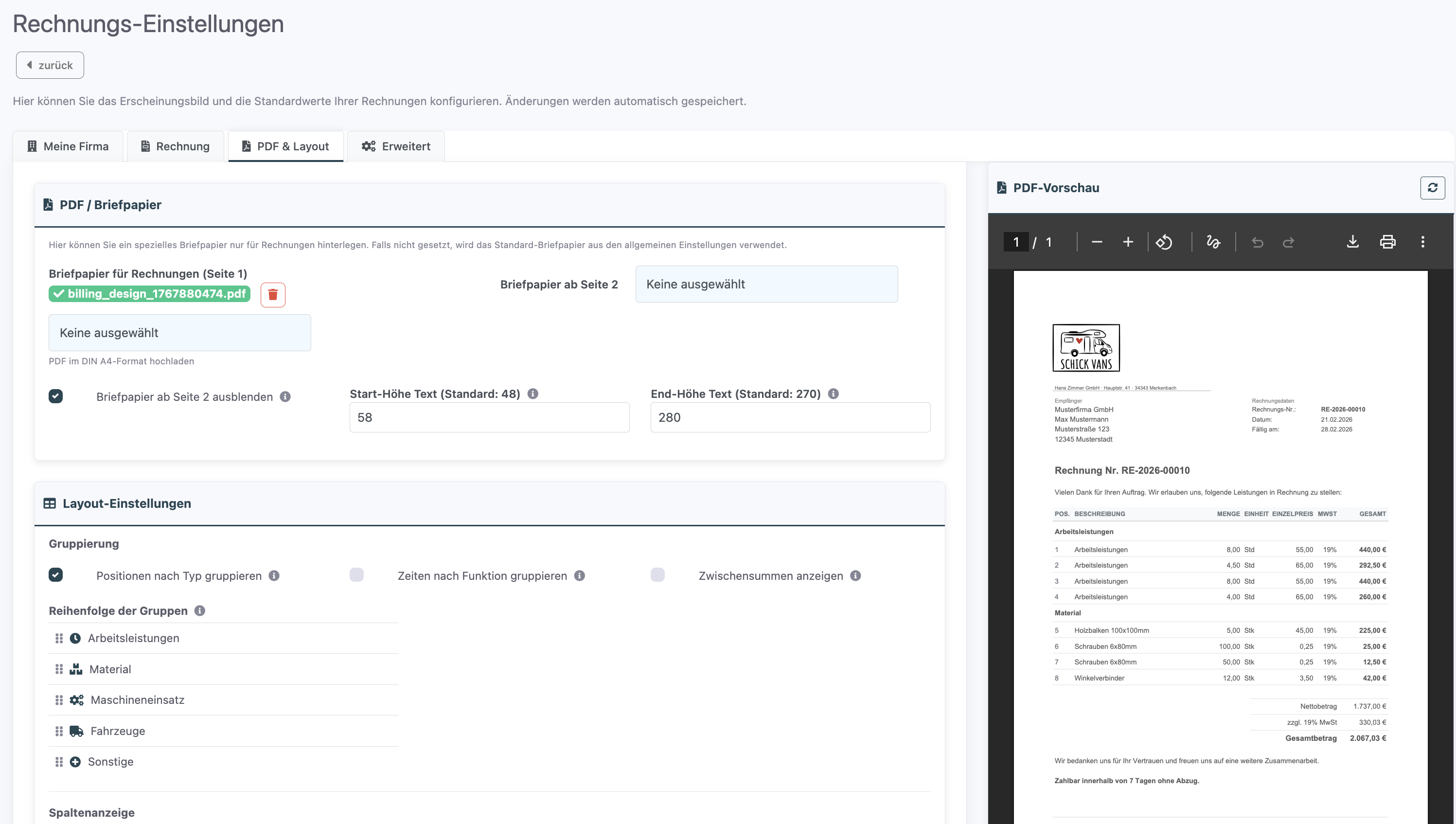The width and height of the screenshot is (1456, 824).
Task: Zoom in the PDF preview
Action: (x=1127, y=242)
